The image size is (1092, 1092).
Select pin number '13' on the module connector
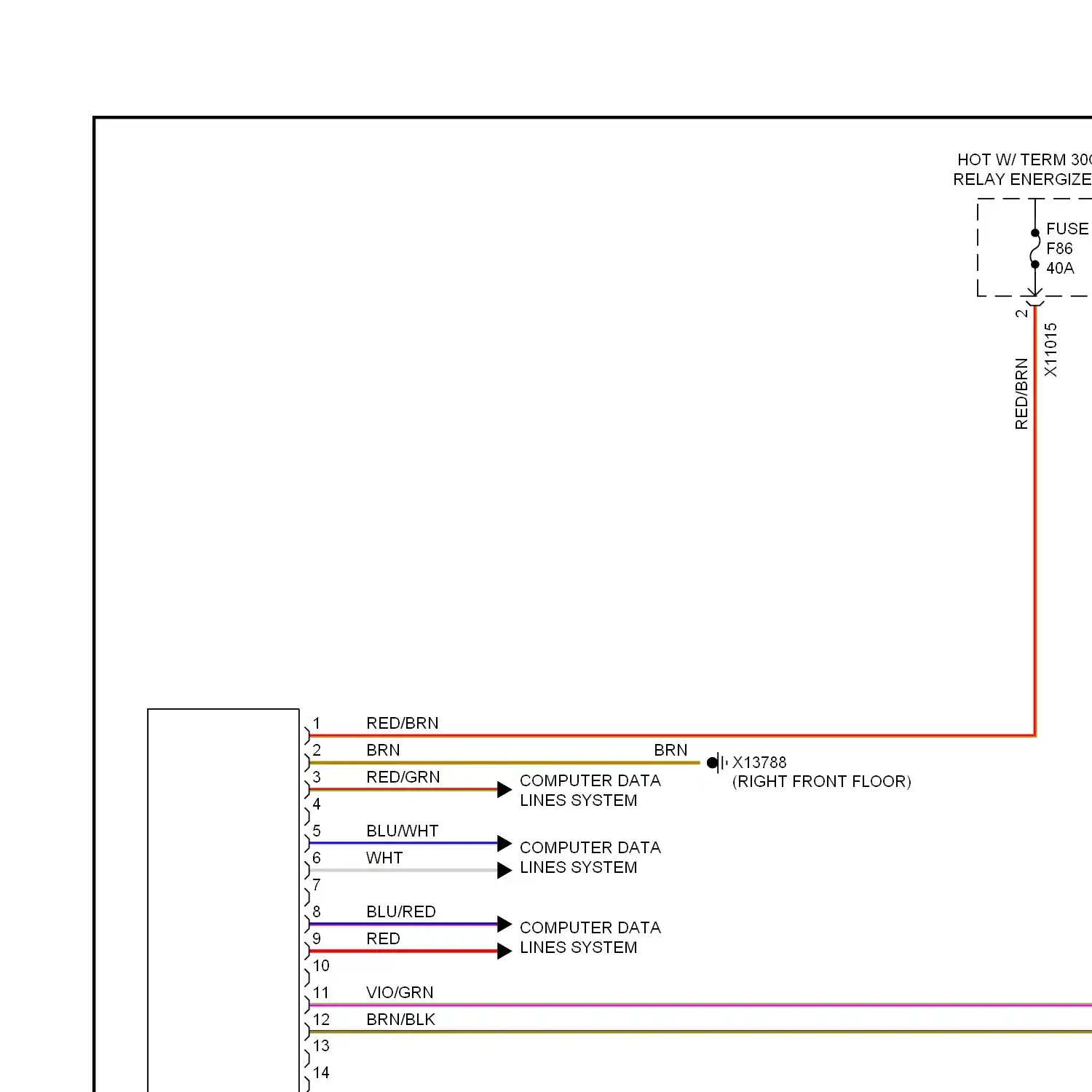321,1045
